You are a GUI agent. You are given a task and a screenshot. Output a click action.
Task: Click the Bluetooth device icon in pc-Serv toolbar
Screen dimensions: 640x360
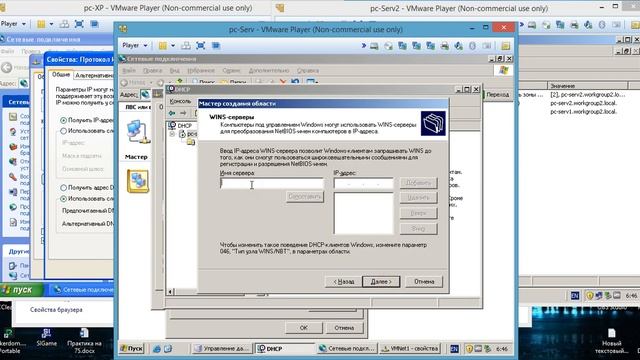point(472,46)
